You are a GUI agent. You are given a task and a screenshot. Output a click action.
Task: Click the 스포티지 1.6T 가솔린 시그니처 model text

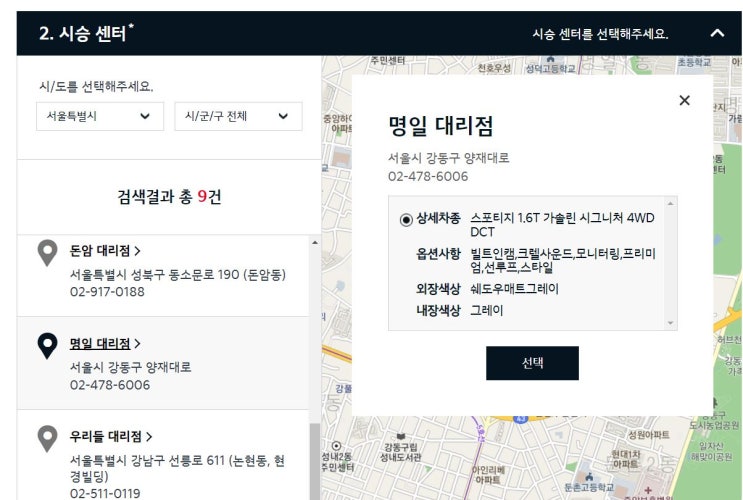[562, 225]
